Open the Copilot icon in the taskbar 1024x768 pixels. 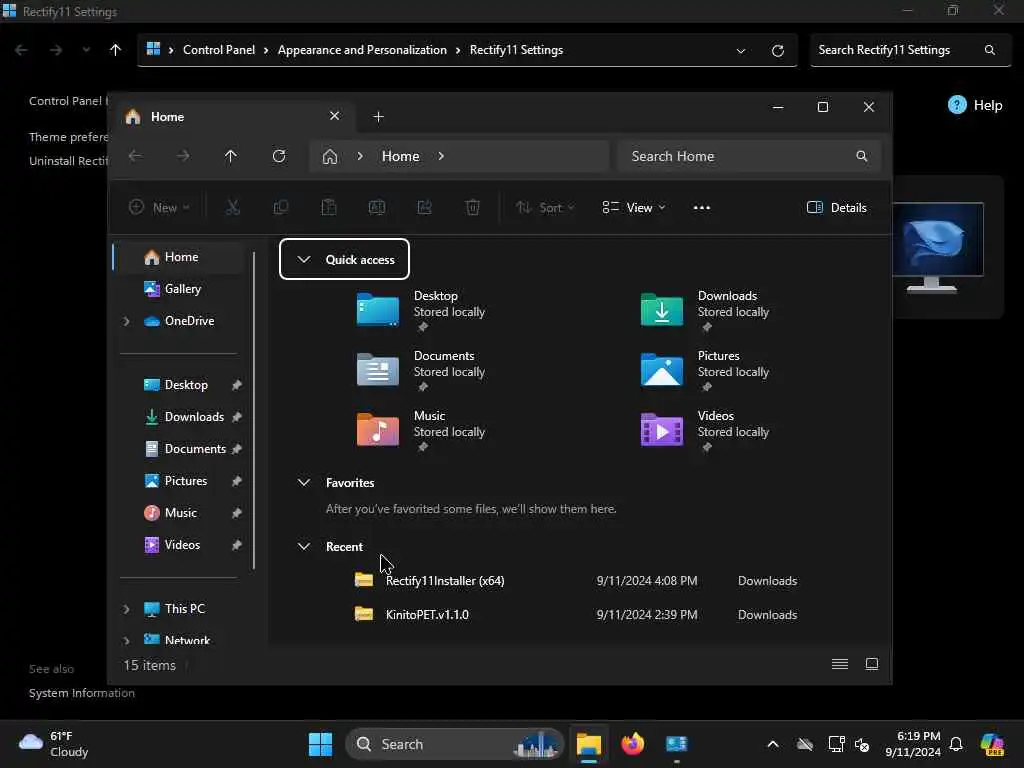pos(992,744)
